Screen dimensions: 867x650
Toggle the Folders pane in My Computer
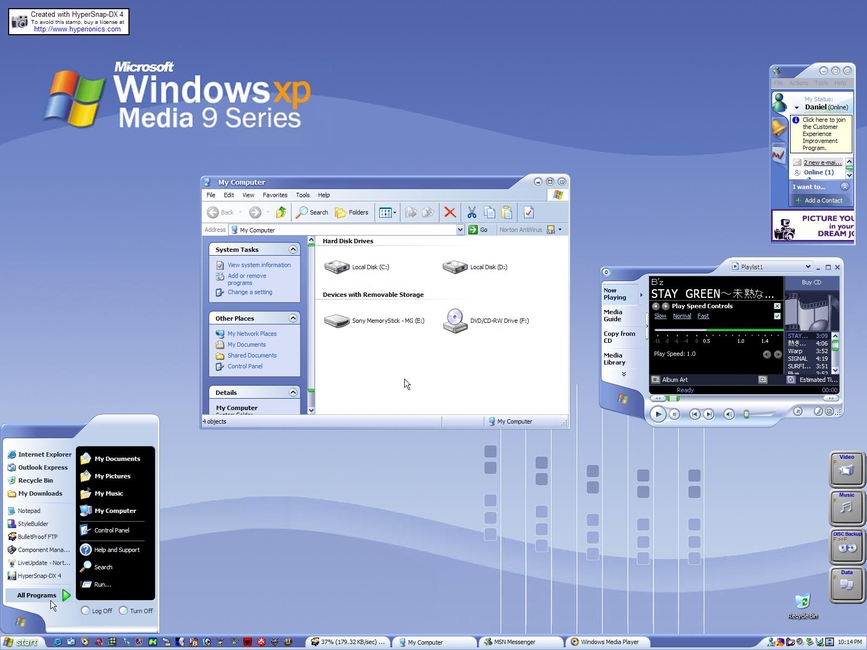[x=352, y=212]
